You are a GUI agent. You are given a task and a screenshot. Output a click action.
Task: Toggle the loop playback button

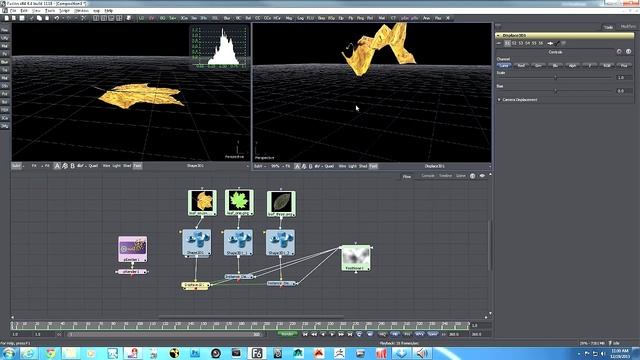coord(359,334)
